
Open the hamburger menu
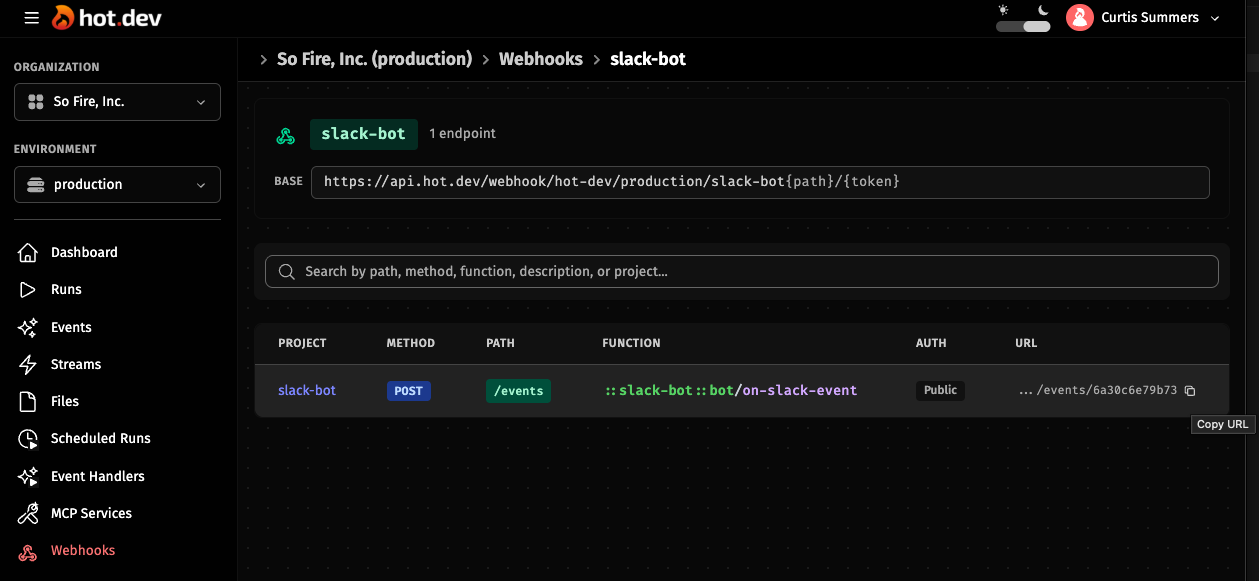click(x=31, y=17)
